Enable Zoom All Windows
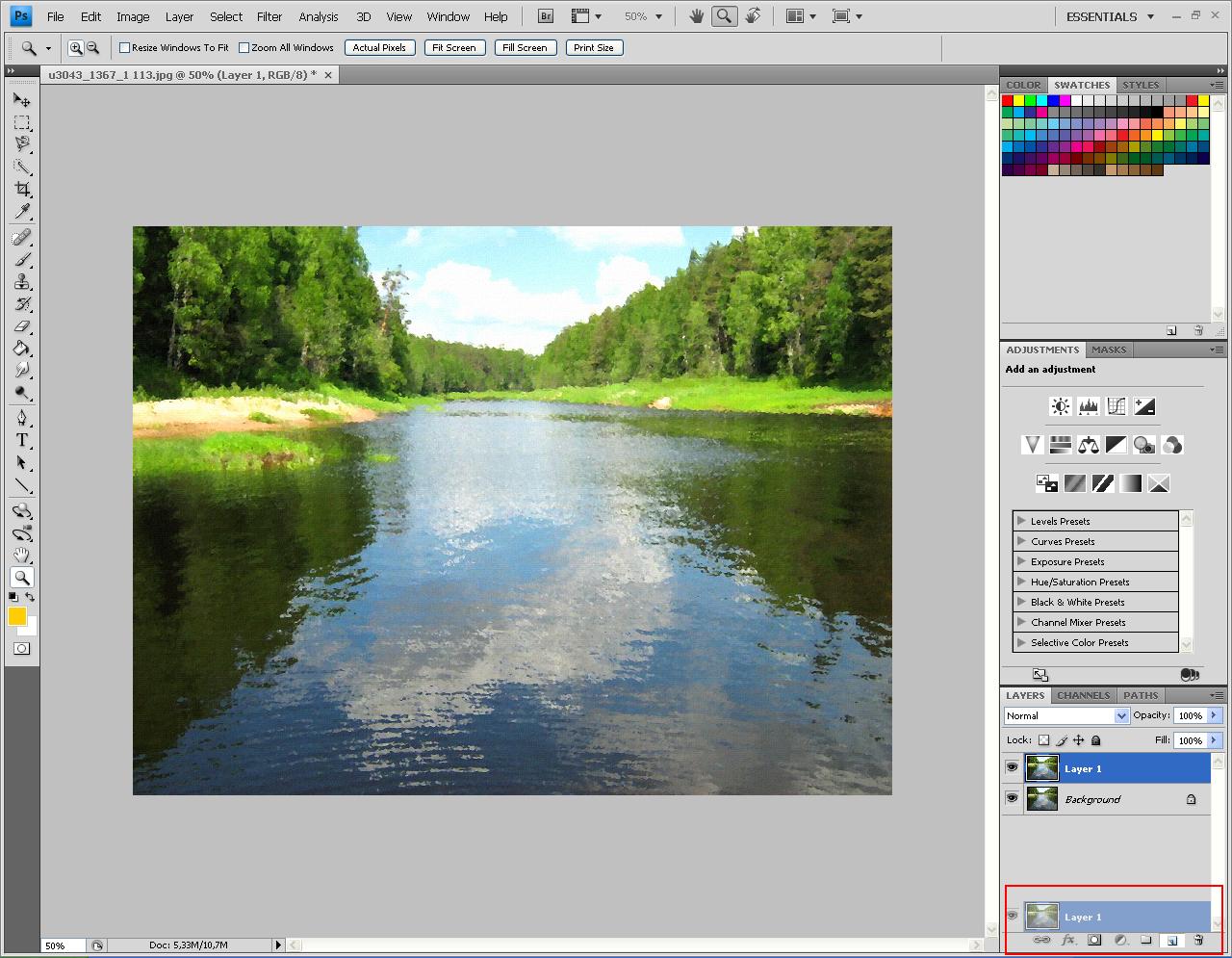Viewport: 1232px width, 958px height. [x=244, y=47]
